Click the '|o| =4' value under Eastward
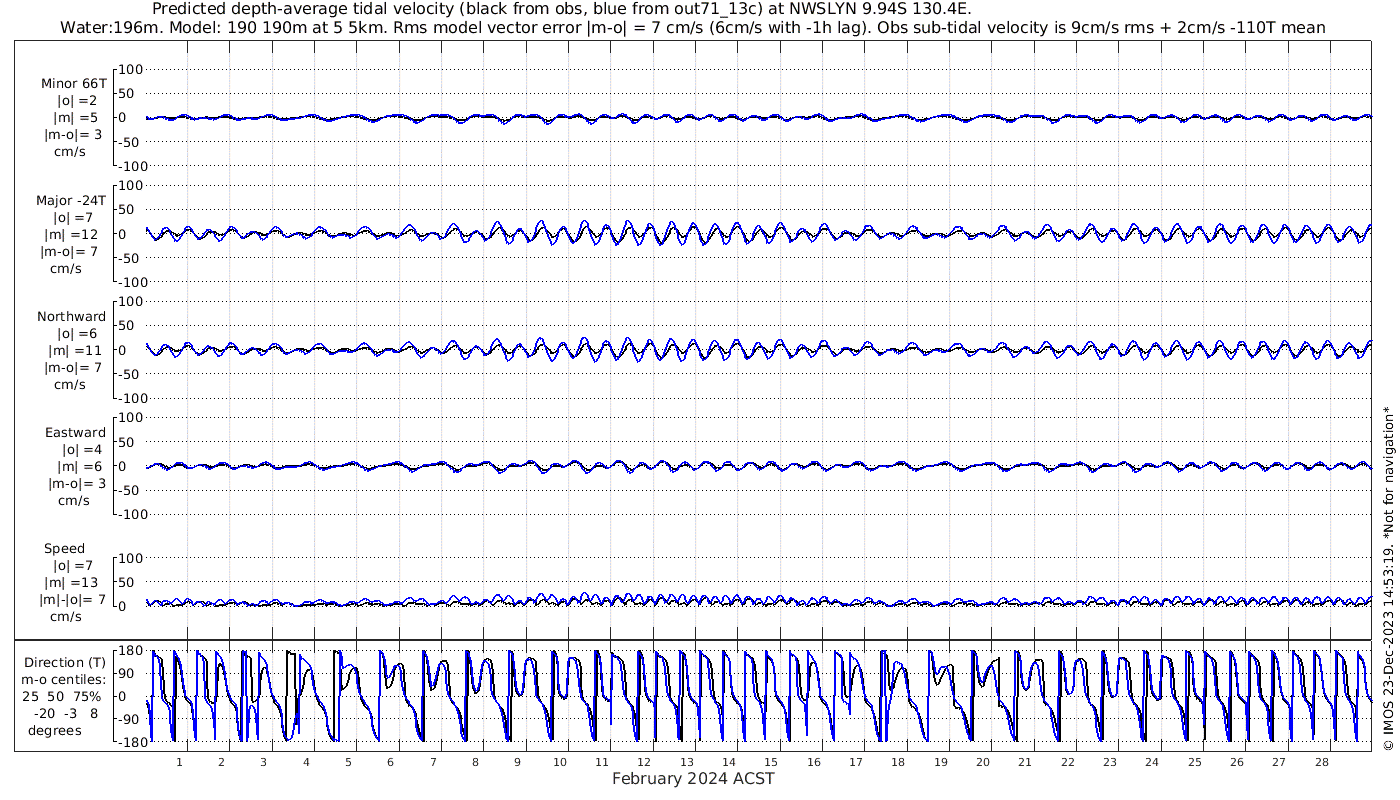Image resolution: width=1400 pixels, height=800 pixels. [81, 450]
